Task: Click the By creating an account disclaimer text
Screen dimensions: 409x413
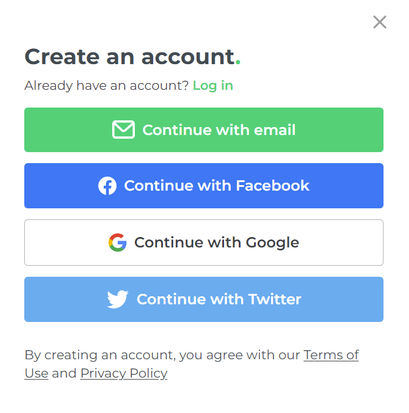Action: click(x=192, y=364)
